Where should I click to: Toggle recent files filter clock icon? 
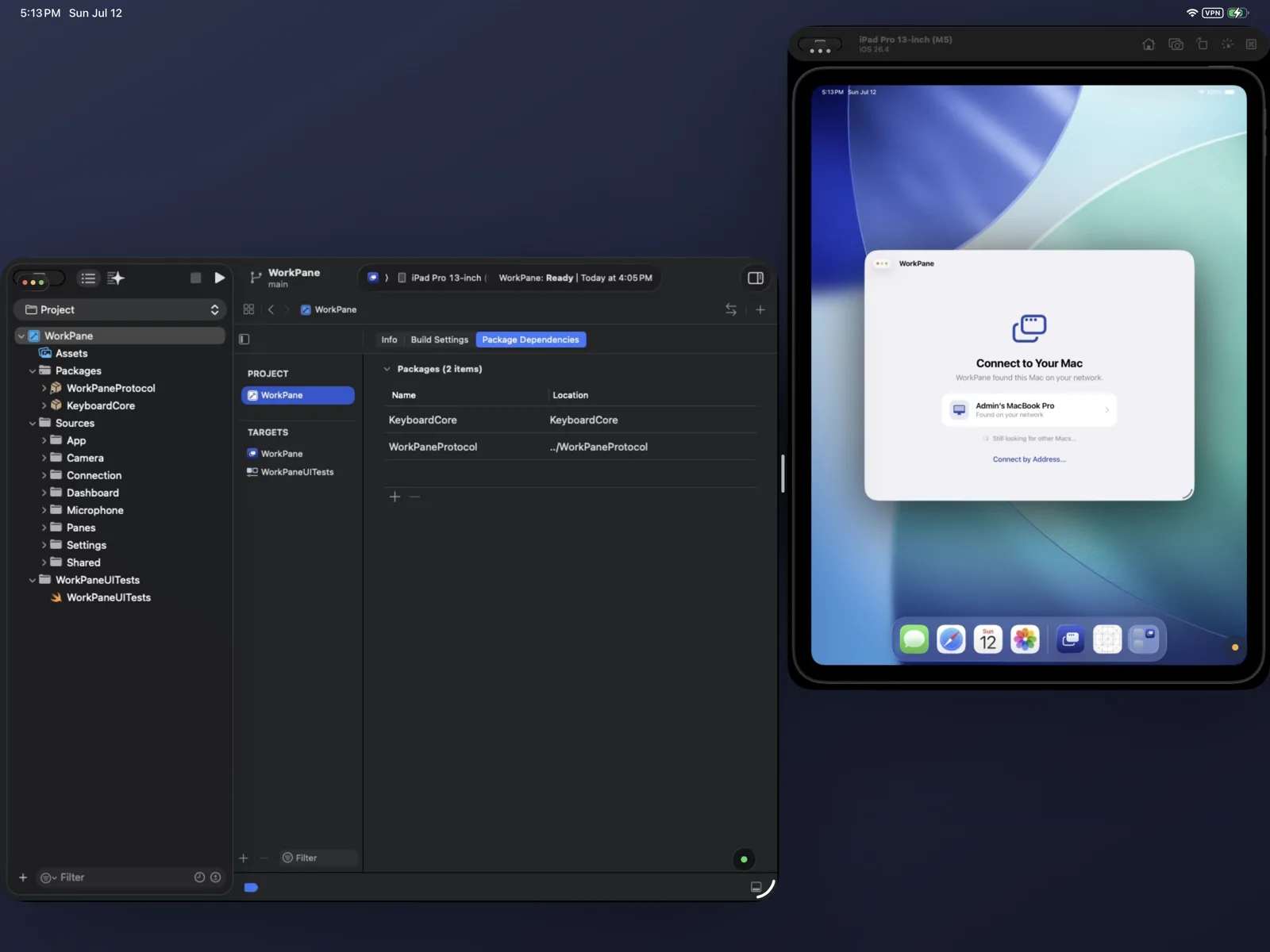pos(199,877)
